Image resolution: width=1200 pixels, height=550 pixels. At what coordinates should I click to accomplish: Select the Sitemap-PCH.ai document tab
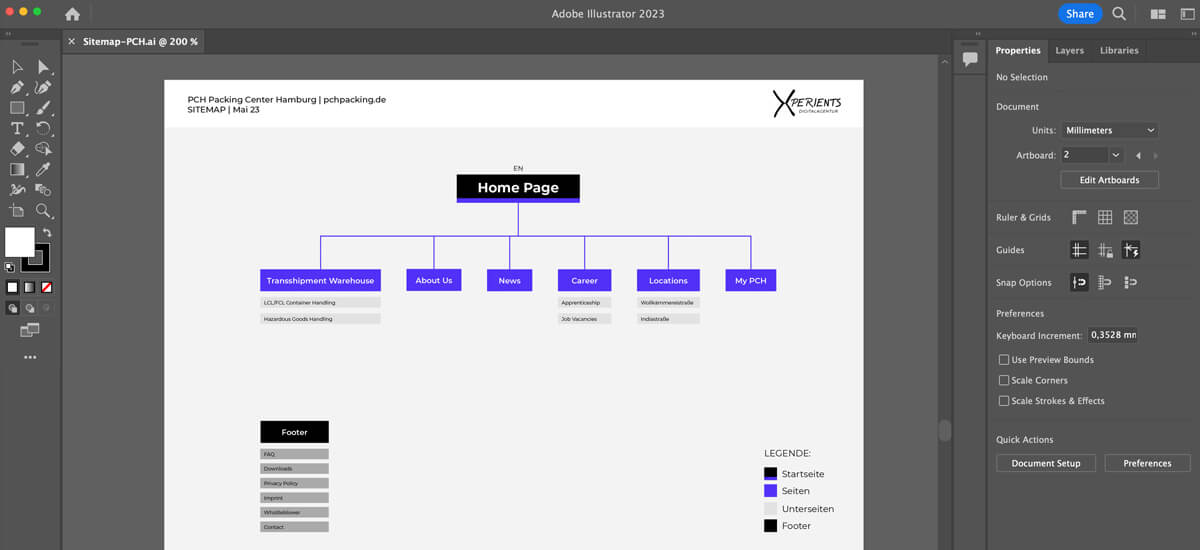click(x=140, y=41)
